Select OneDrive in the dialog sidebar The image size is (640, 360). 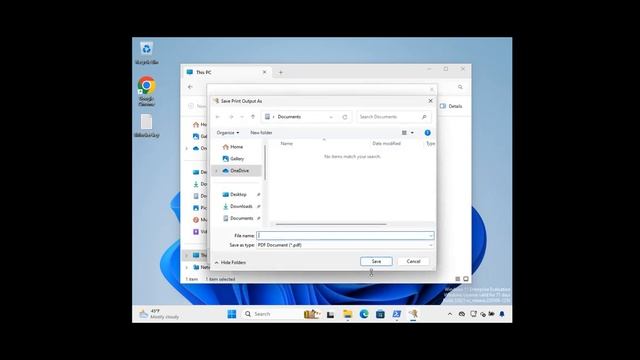point(239,171)
